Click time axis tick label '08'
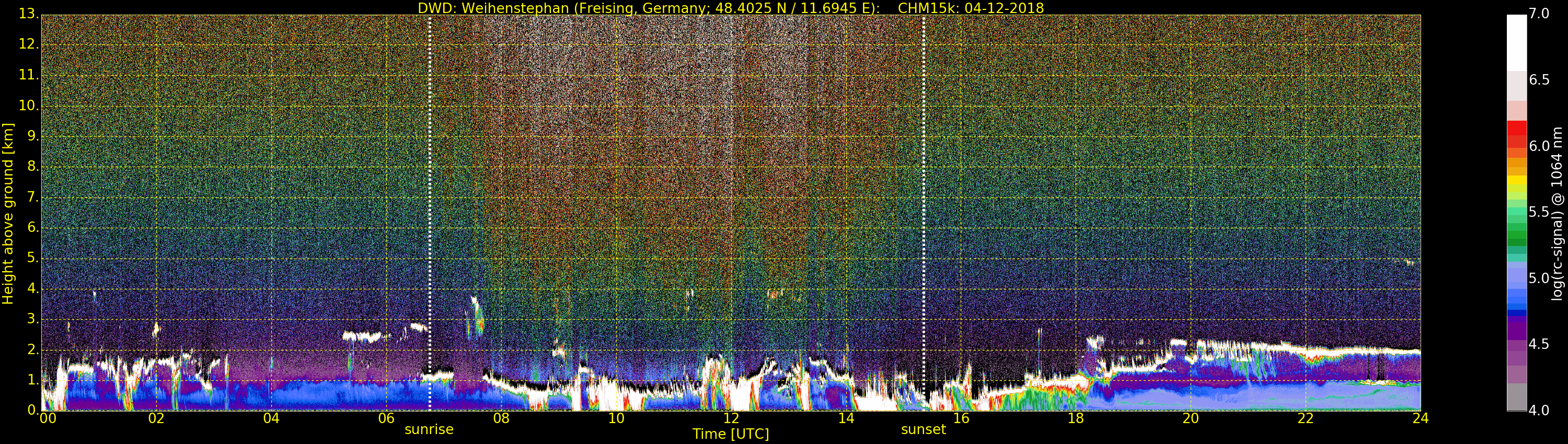Image resolution: width=1568 pixels, height=444 pixels. pos(502,418)
